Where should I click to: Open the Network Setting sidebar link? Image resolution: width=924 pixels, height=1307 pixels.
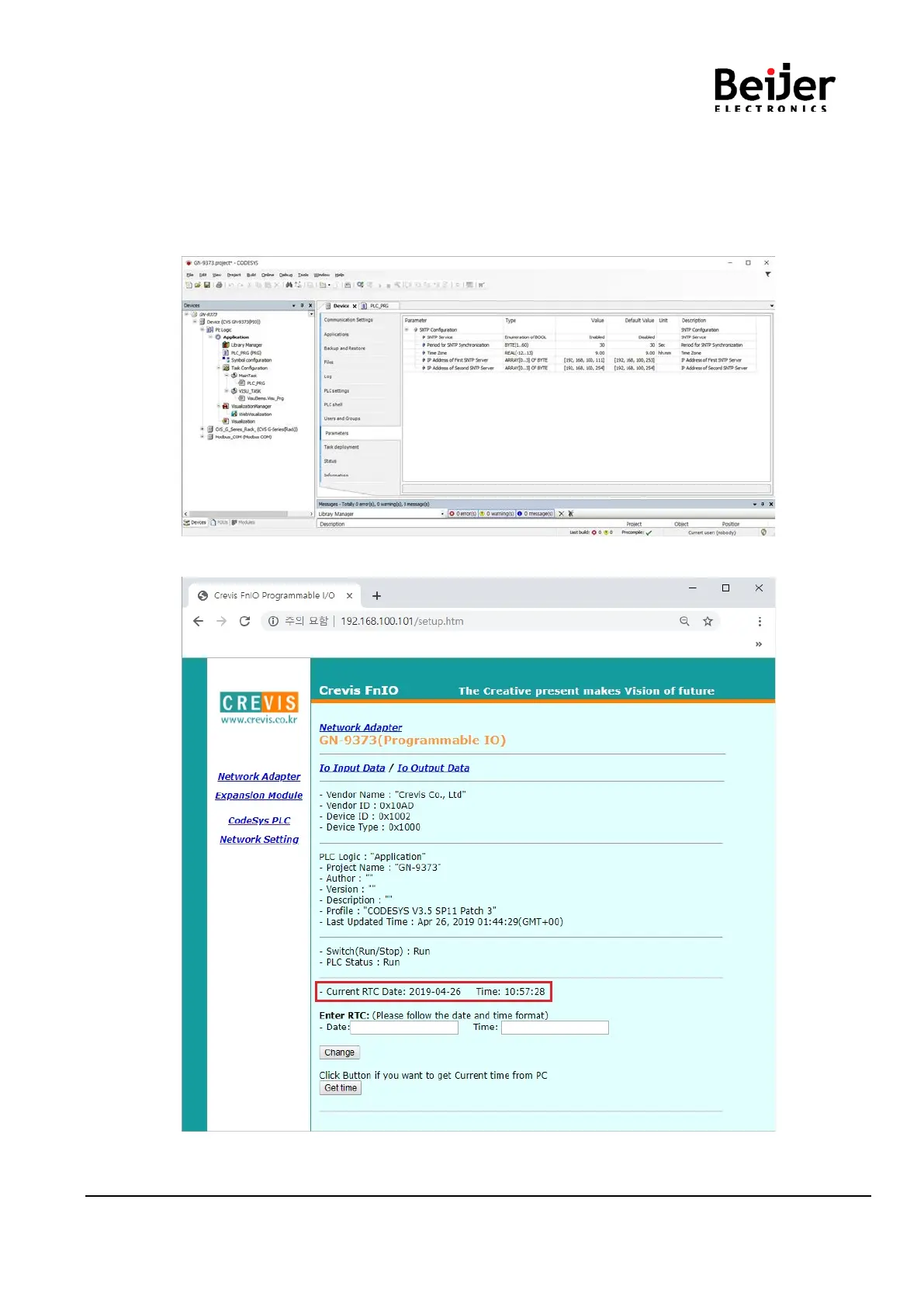coord(259,840)
